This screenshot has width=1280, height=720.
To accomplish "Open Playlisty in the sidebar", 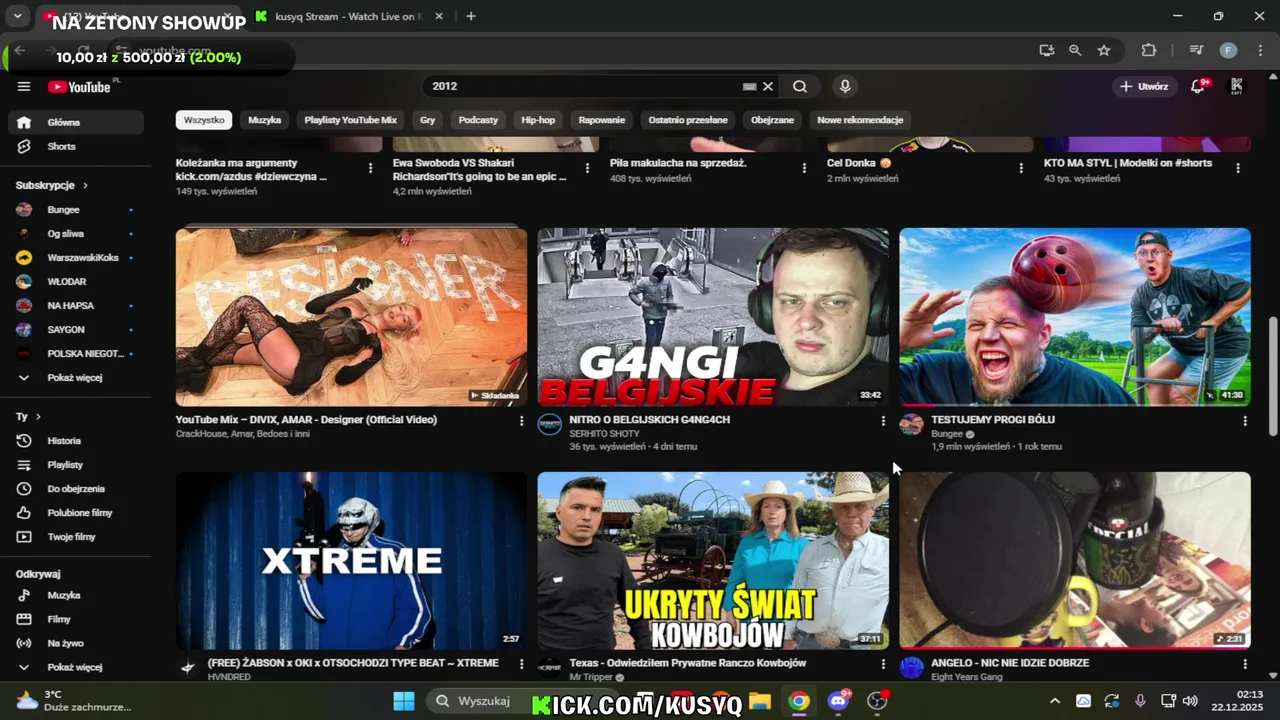I will (76, 465).
